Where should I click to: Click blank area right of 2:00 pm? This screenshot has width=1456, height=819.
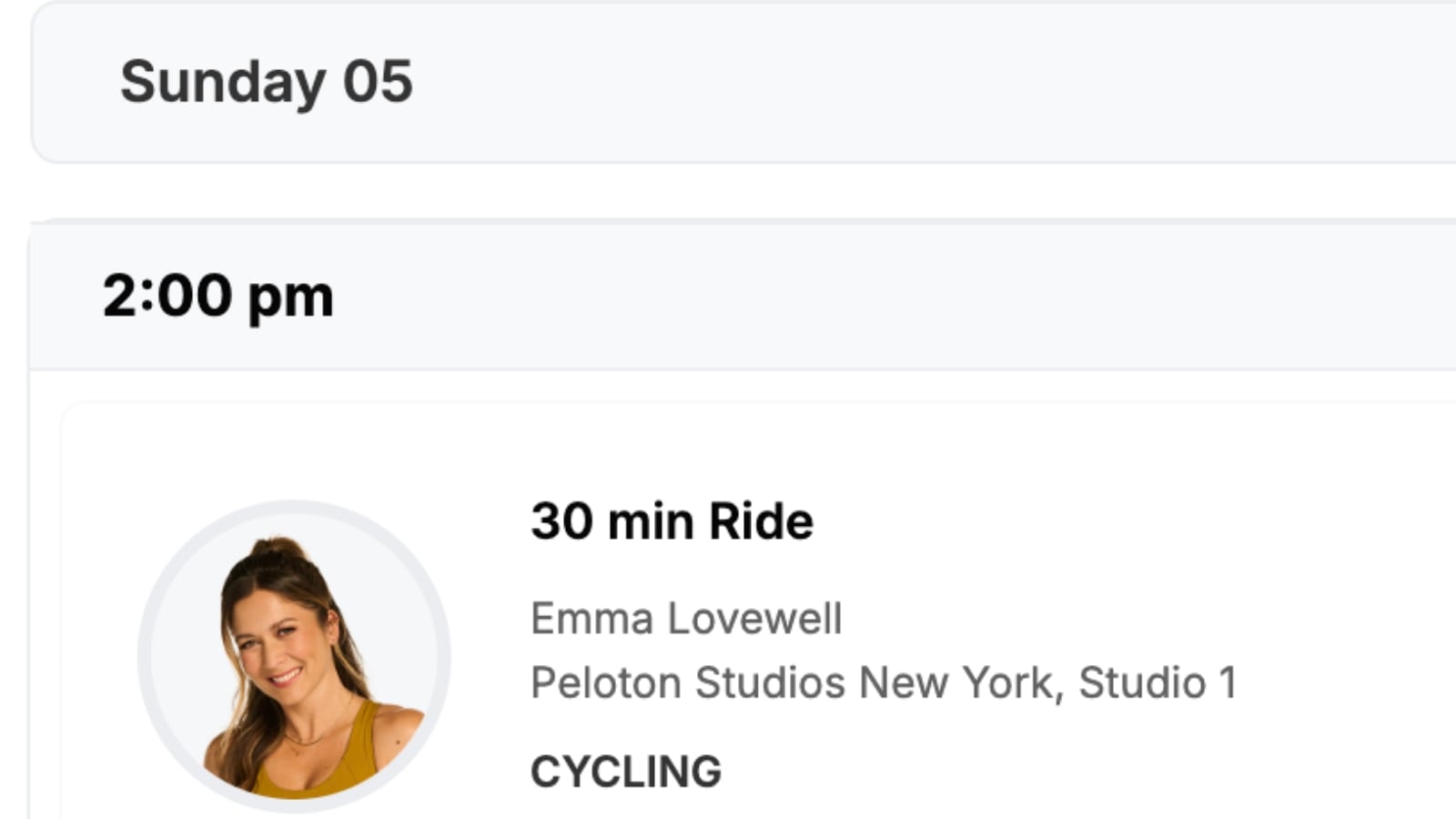[910, 297]
